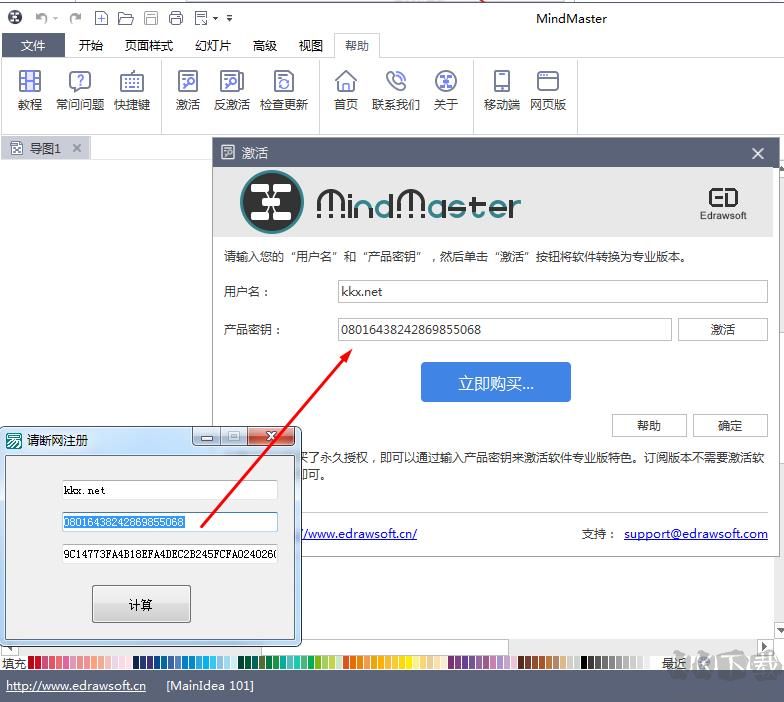Open status bar http://www.edrawsoft.cn link

coord(76,686)
